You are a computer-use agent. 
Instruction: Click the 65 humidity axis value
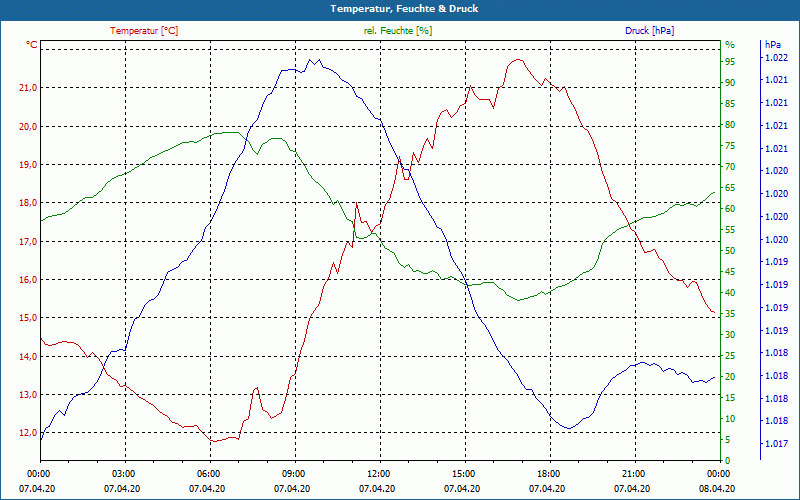[730, 188]
